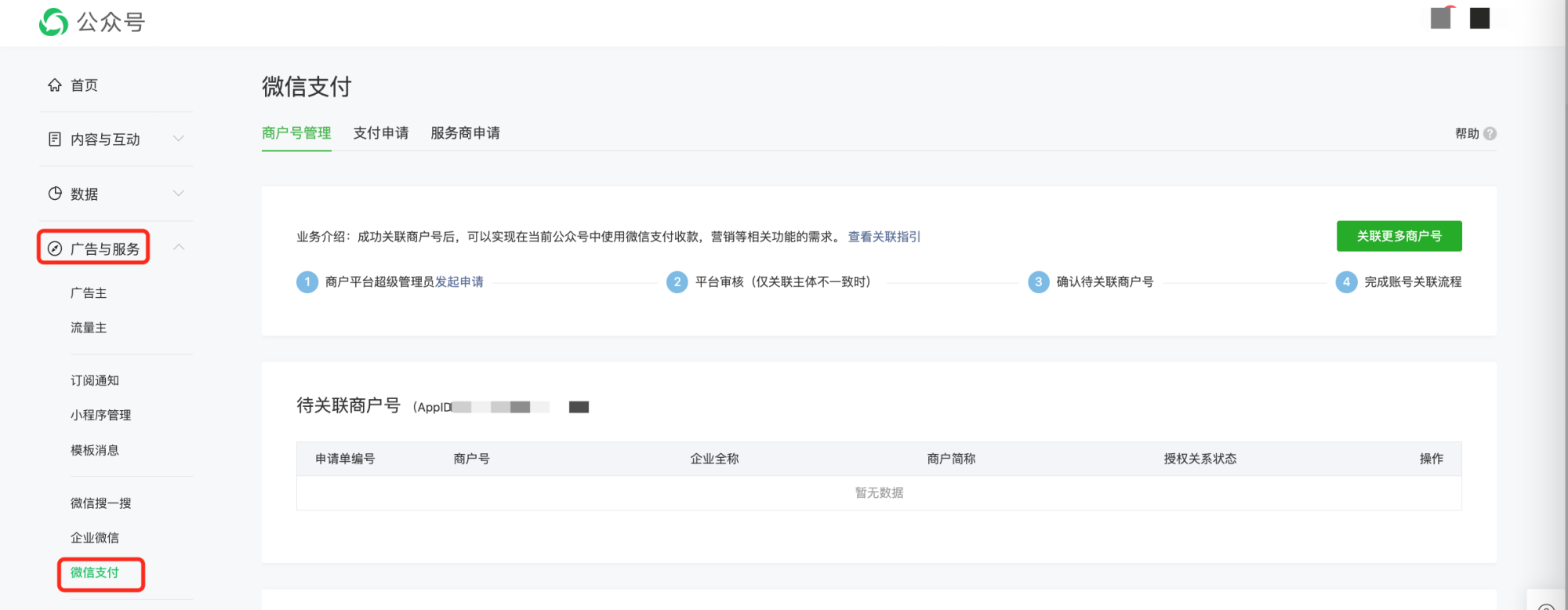Collapse the 广告与服务 menu chevron
Viewport: 1568px width, 610px height.
point(179,247)
